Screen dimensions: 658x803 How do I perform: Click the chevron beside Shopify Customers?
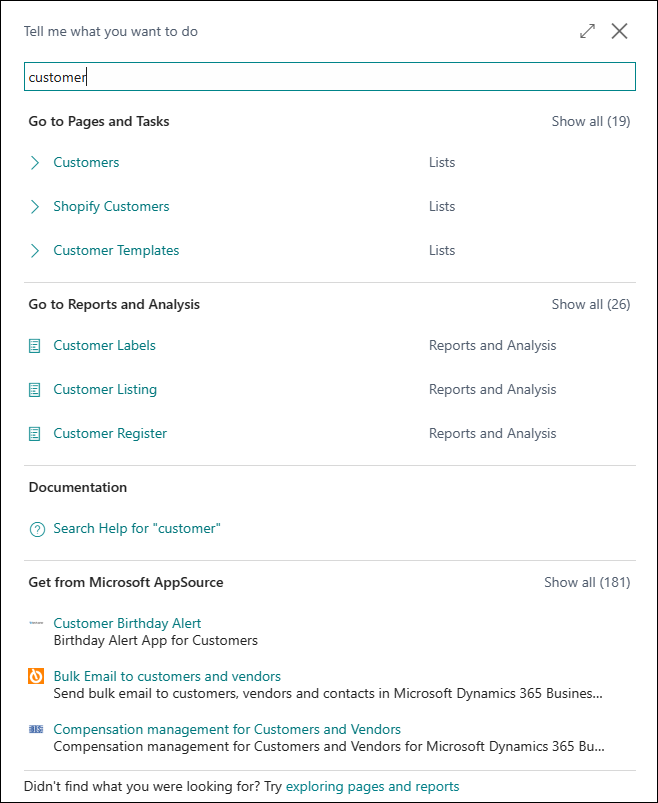coord(35,207)
